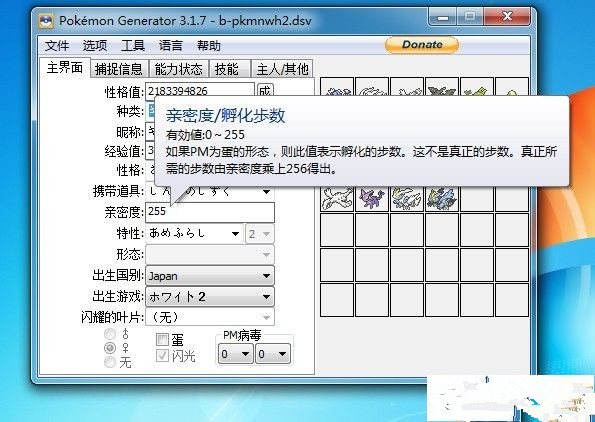Open the 出生国别 dropdown showing Japan
This screenshot has width=595, height=422.
210,276
